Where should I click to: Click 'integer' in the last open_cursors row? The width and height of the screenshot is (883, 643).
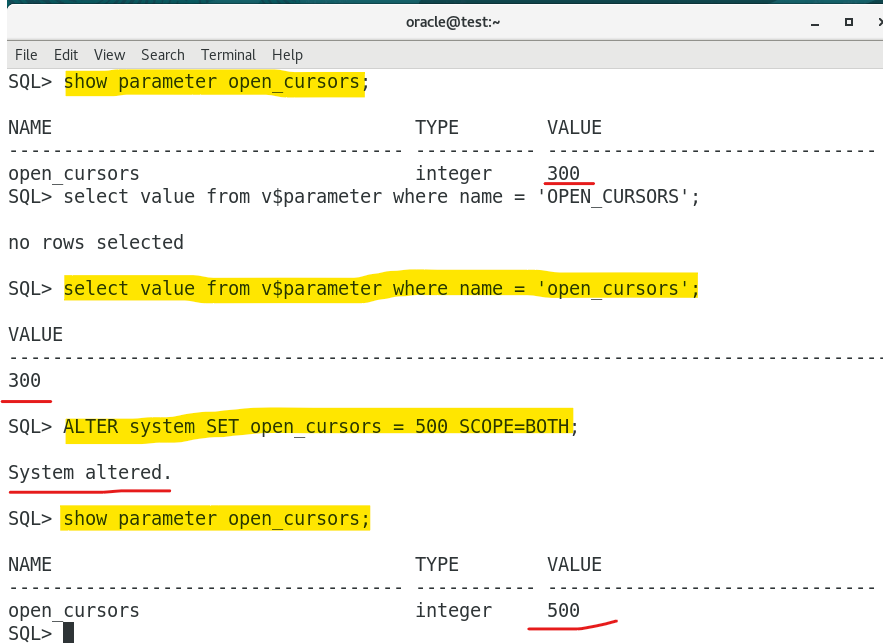[453, 611]
